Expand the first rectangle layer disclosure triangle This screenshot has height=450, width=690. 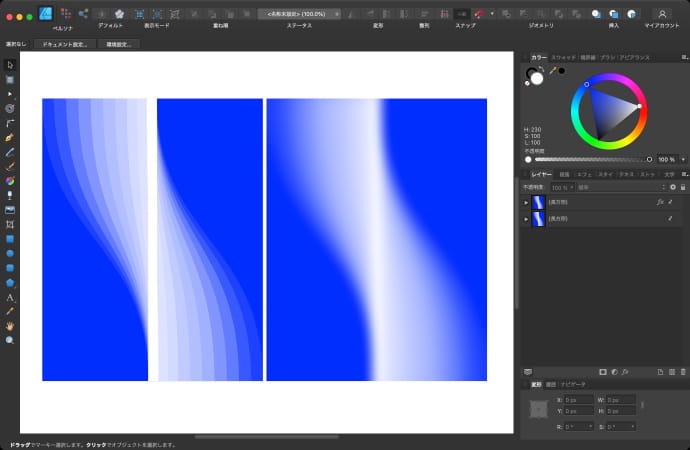(x=526, y=202)
